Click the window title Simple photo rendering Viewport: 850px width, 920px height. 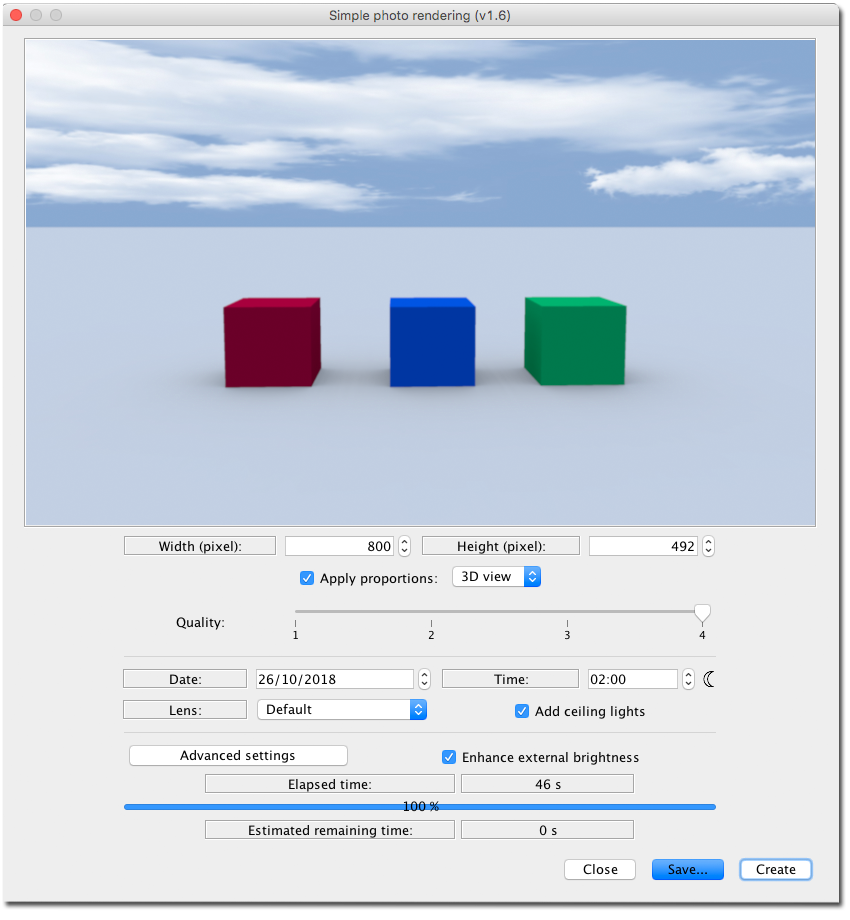(419, 15)
